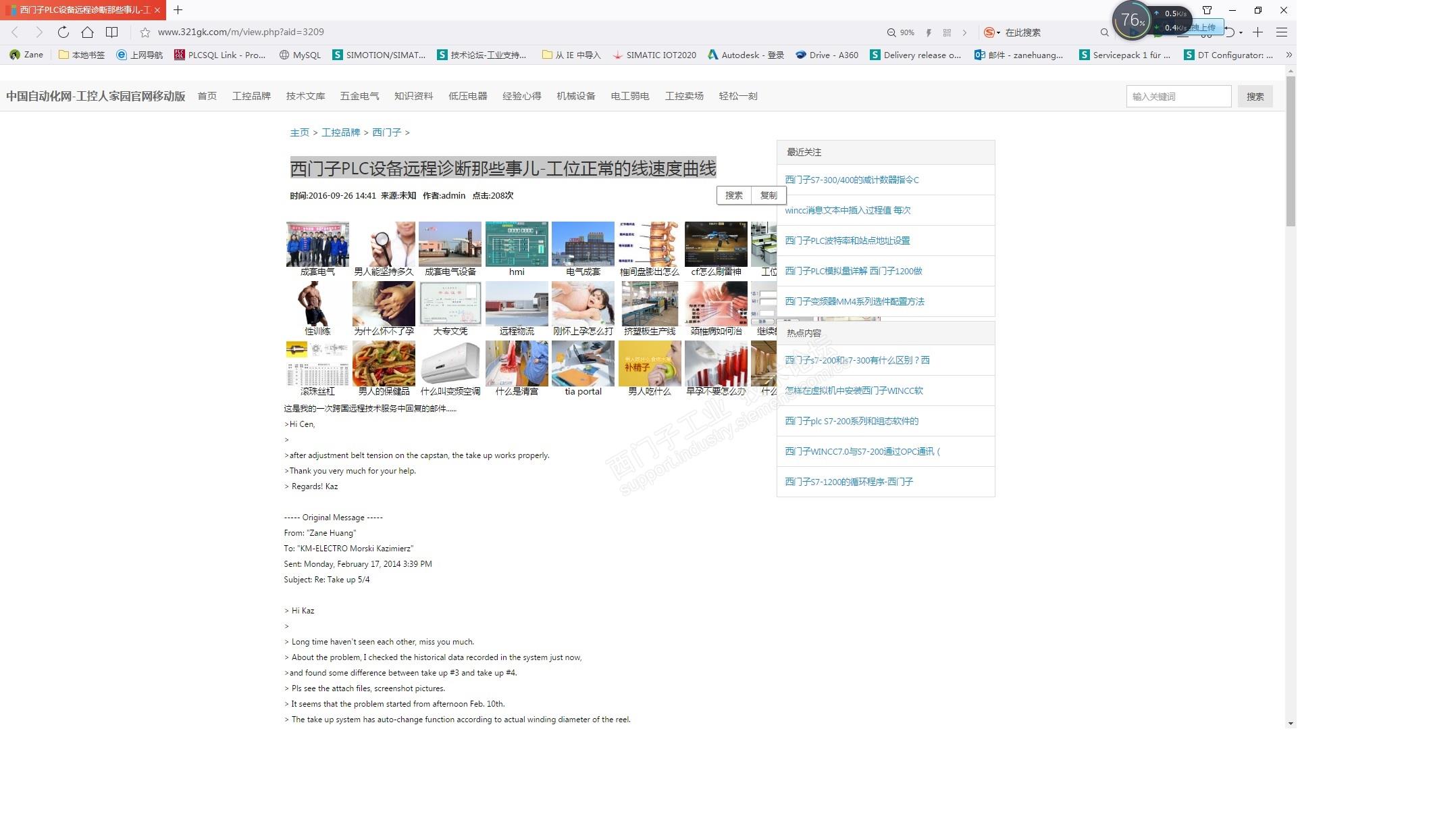Click the 复制 popup button
1456x831 pixels.
(x=769, y=195)
